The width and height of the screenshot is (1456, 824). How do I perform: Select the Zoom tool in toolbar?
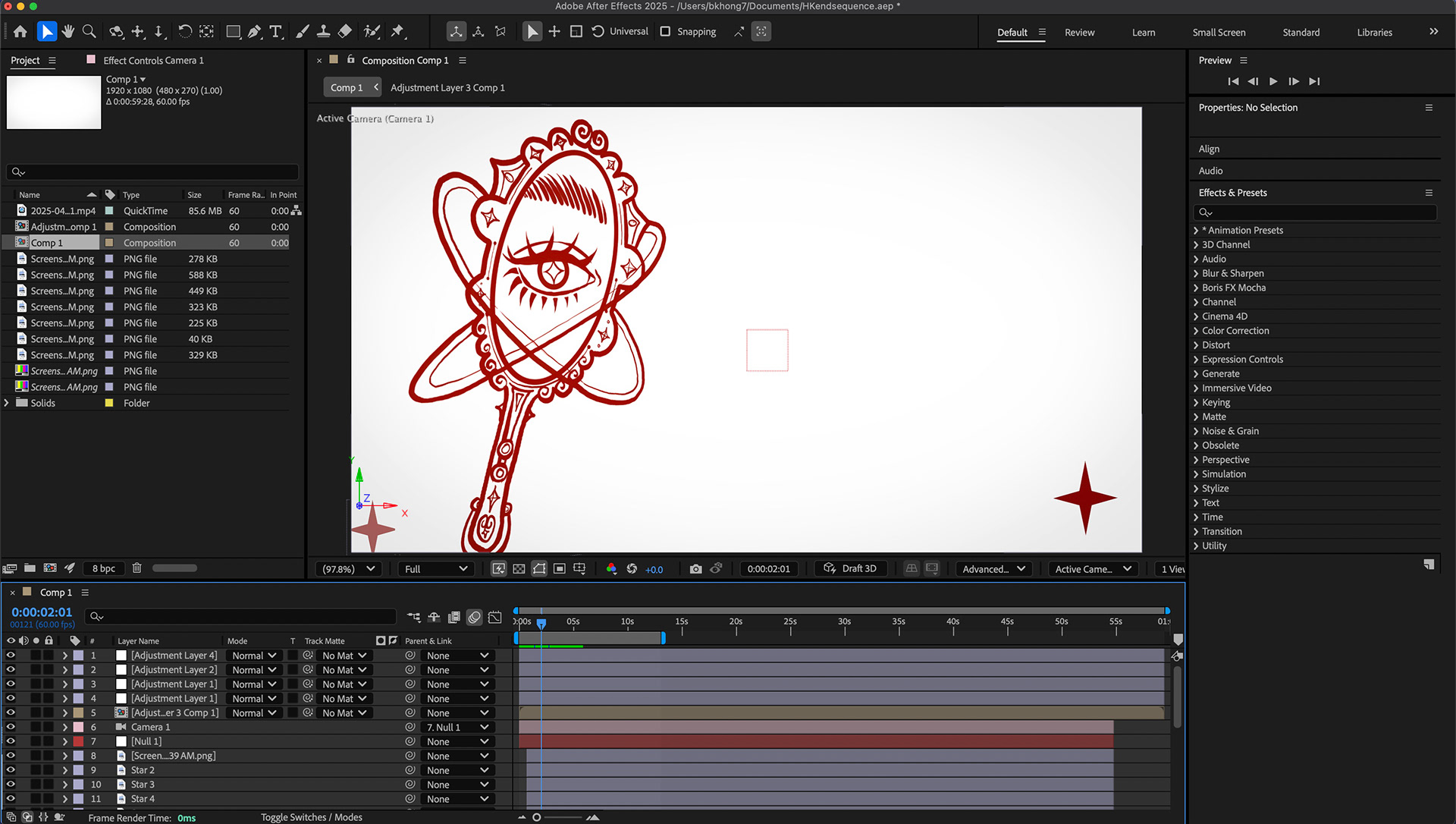tap(89, 31)
